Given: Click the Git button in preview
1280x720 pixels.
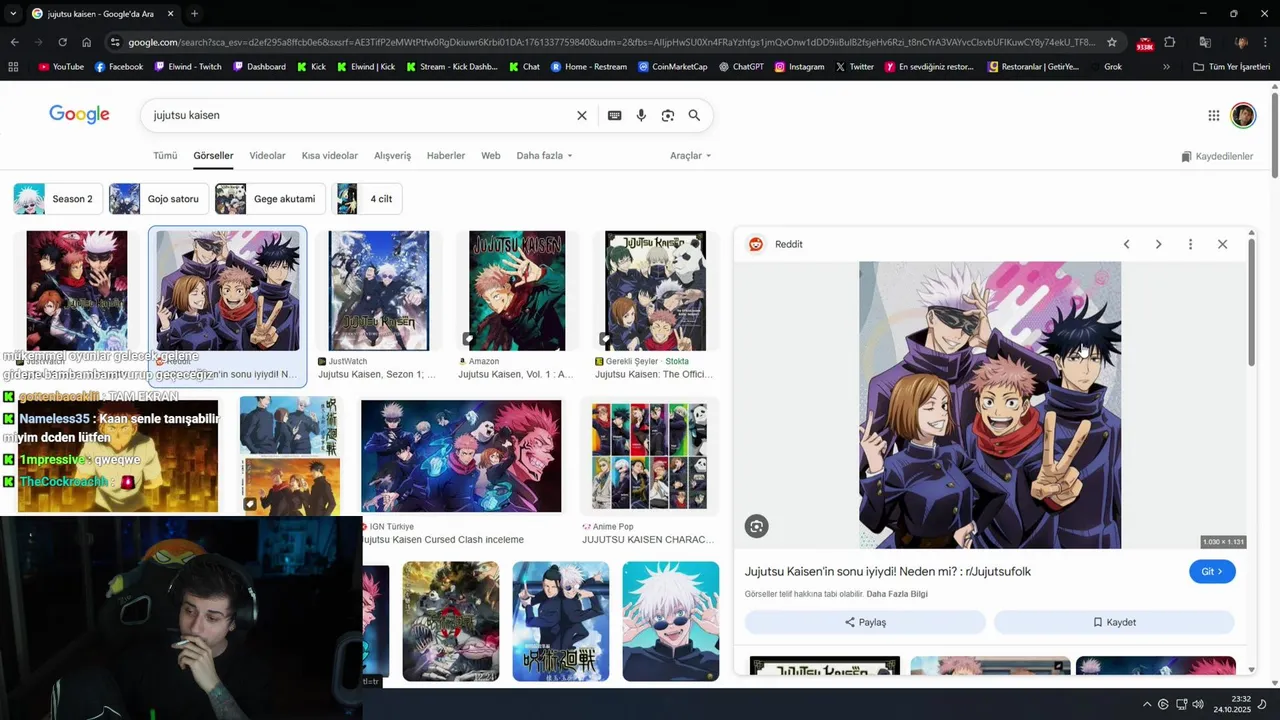Looking at the screenshot, I should pyautogui.click(x=1212, y=572).
